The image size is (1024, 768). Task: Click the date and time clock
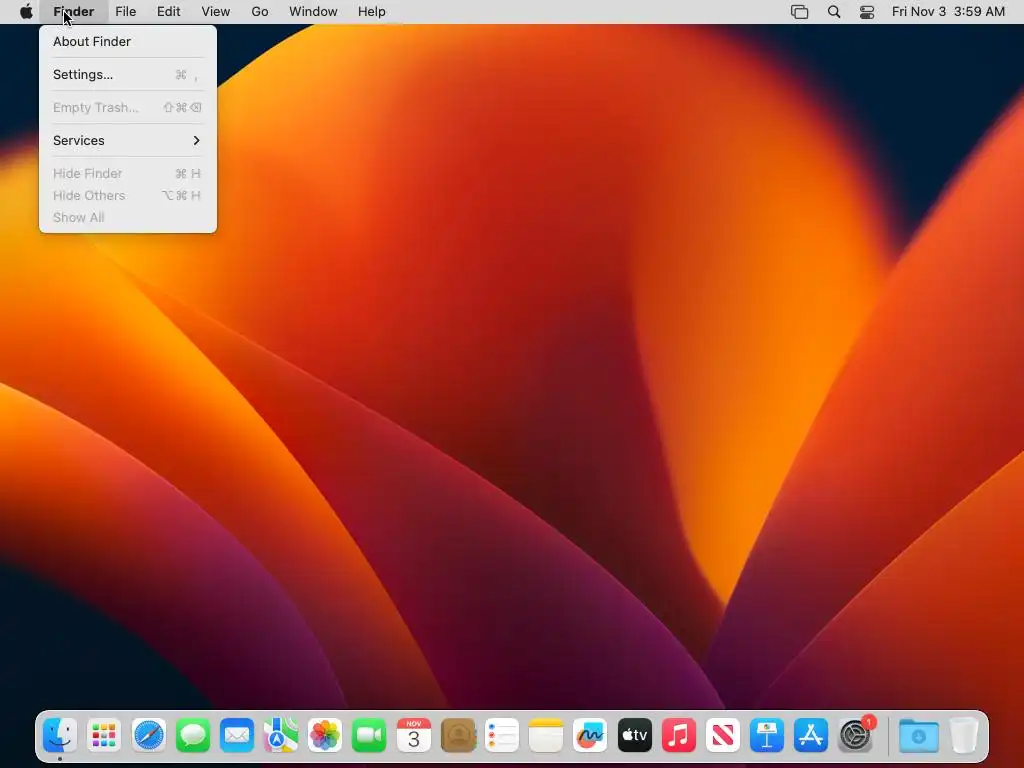pos(948,12)
